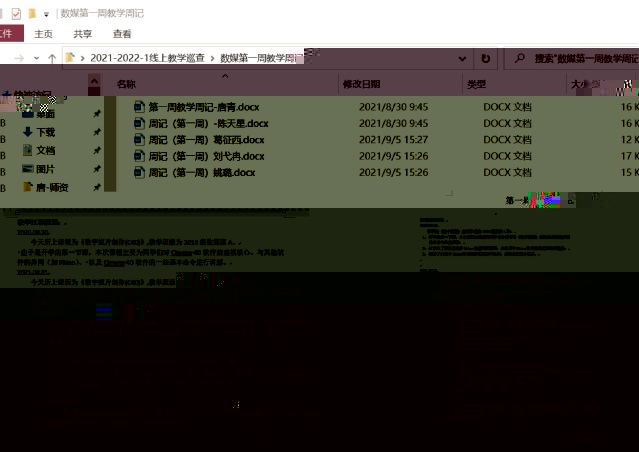Viewport: 639px width, 452px height.
Task: Select 周记（第一周）葛征西.docx file icon
Action: tap(139, 140)
